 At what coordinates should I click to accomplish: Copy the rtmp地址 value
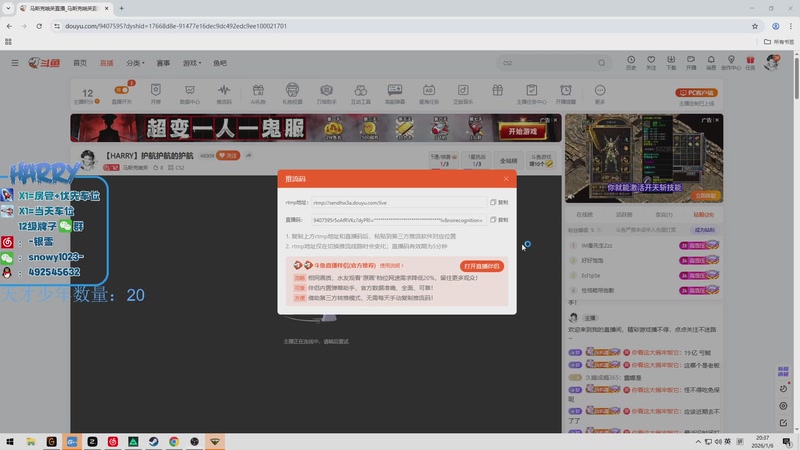(498, 203)
